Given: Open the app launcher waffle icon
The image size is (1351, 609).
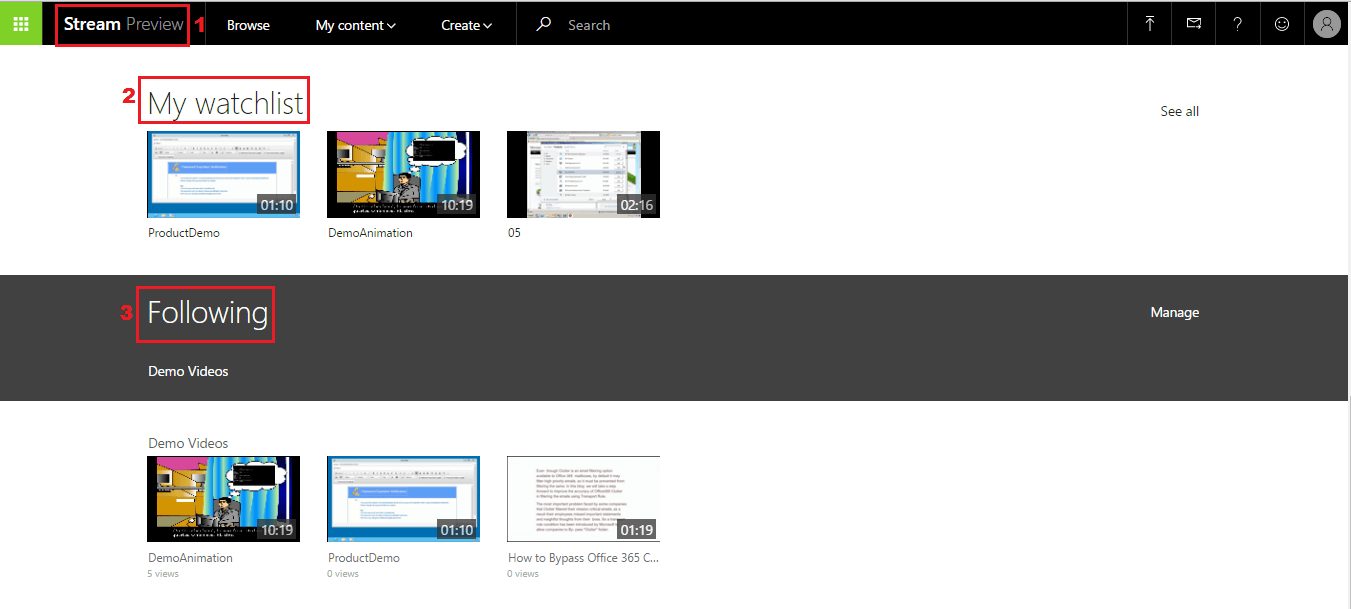Looking at the screenshot, I should (x=21, y=24).
